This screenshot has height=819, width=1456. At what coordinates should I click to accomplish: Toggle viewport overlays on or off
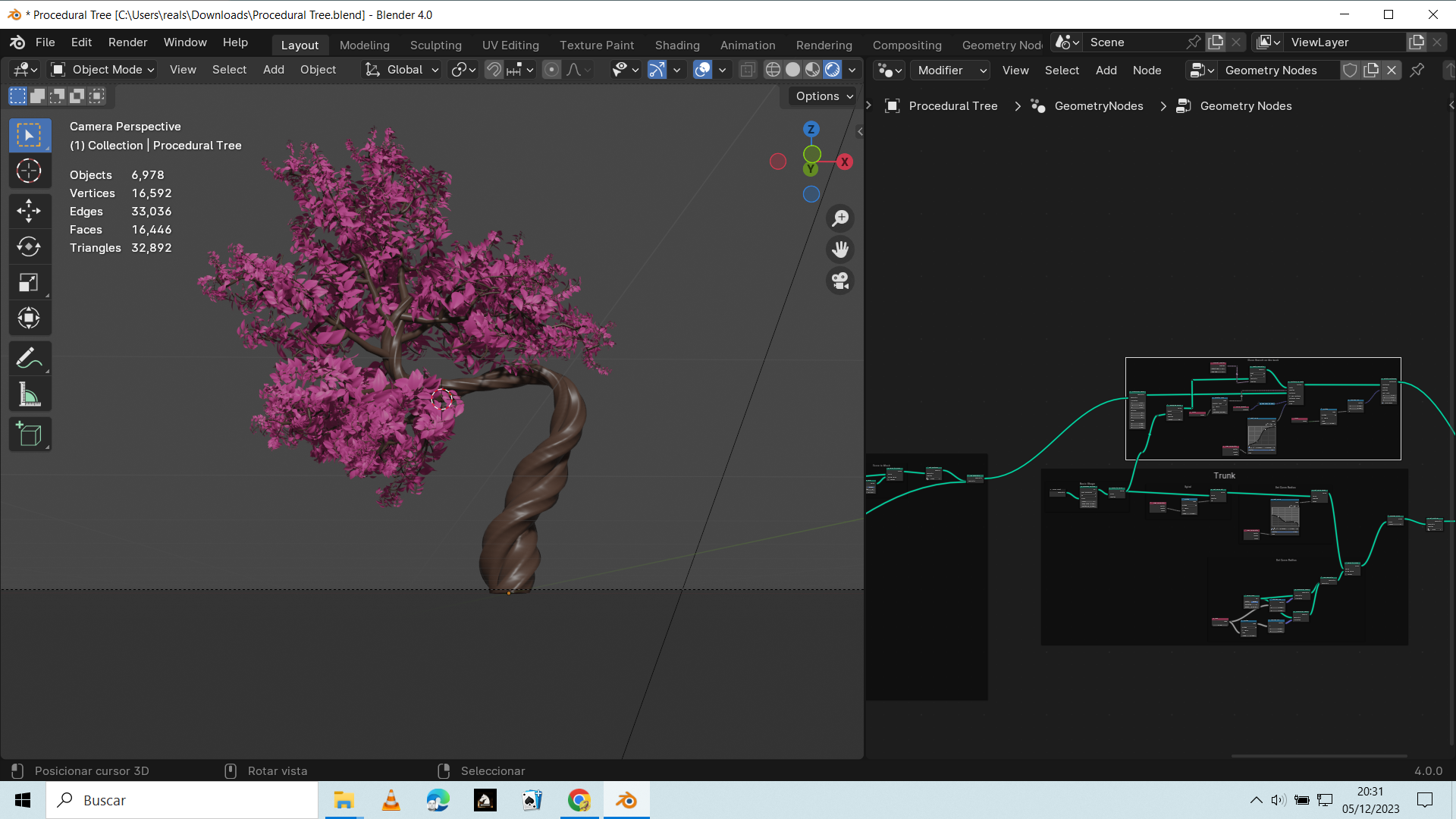coord(703,70)
